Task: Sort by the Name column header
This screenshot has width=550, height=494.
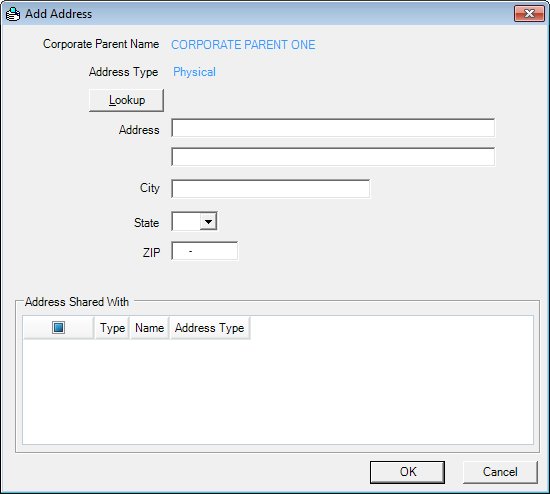Action: (150, 328)
